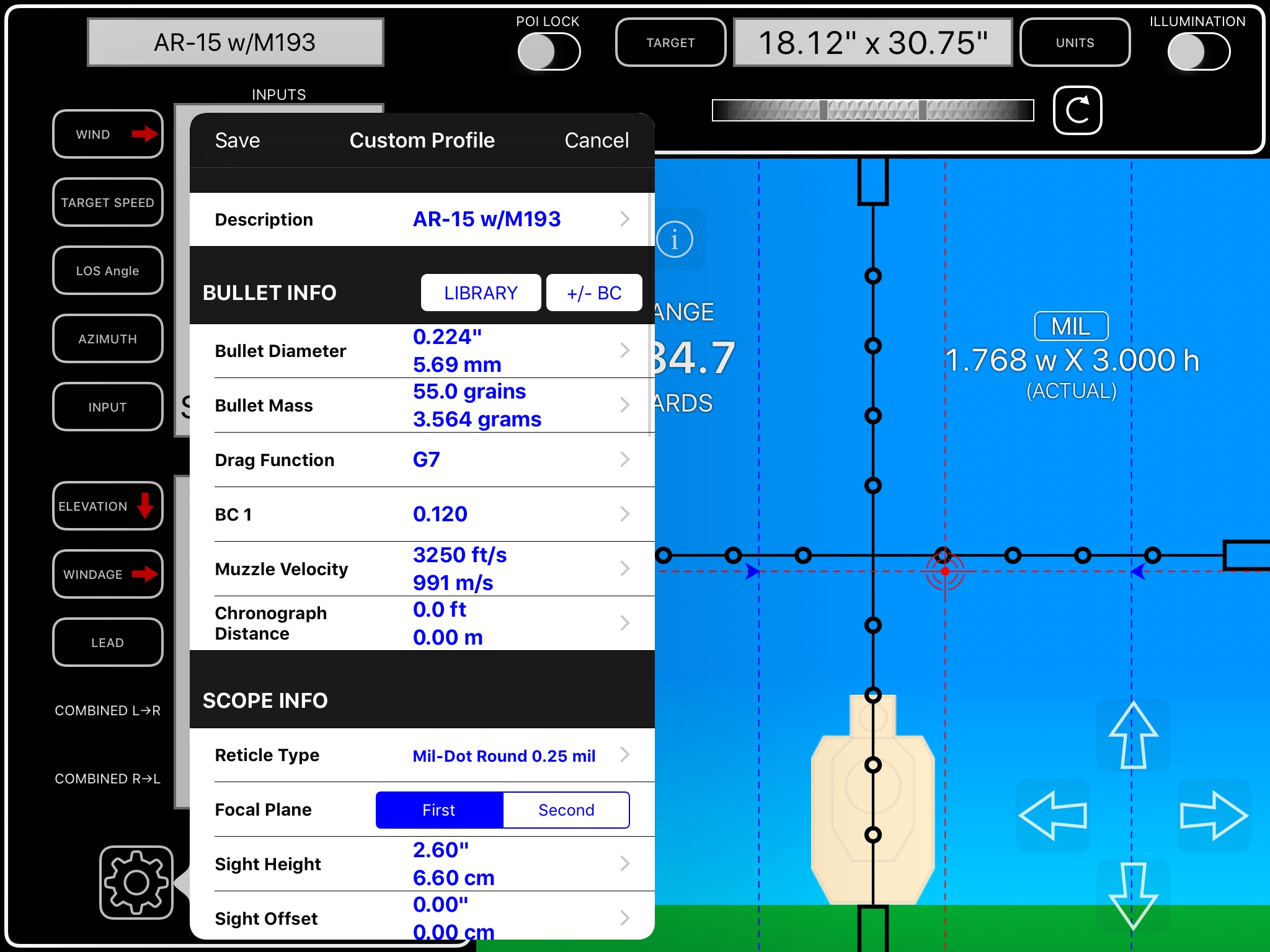This screenshot has width=1270, height=952.
Task: Expand the Drag Function selector
Action: [x=420, y=459]
